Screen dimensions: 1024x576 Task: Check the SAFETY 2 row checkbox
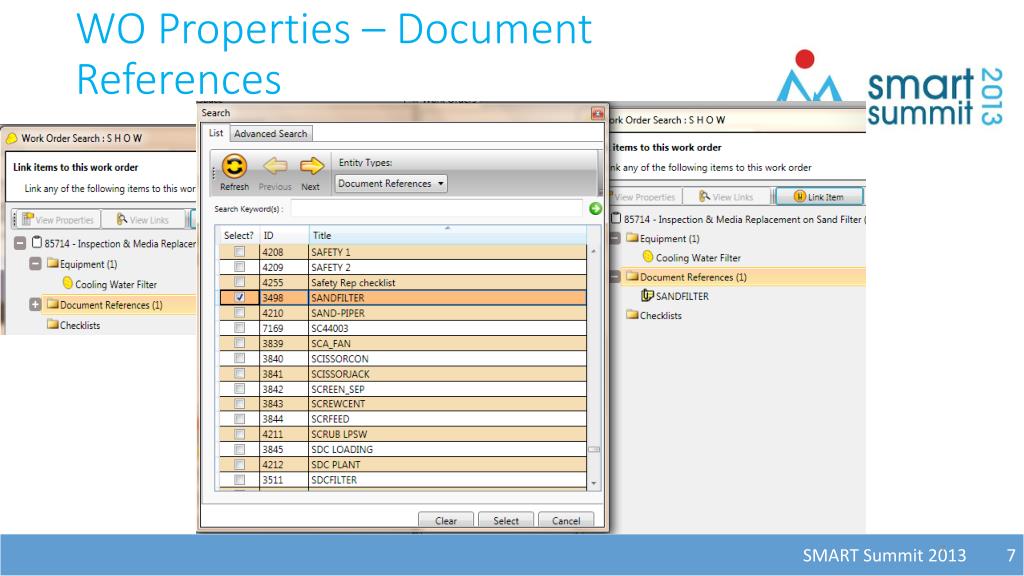point(240,266)
